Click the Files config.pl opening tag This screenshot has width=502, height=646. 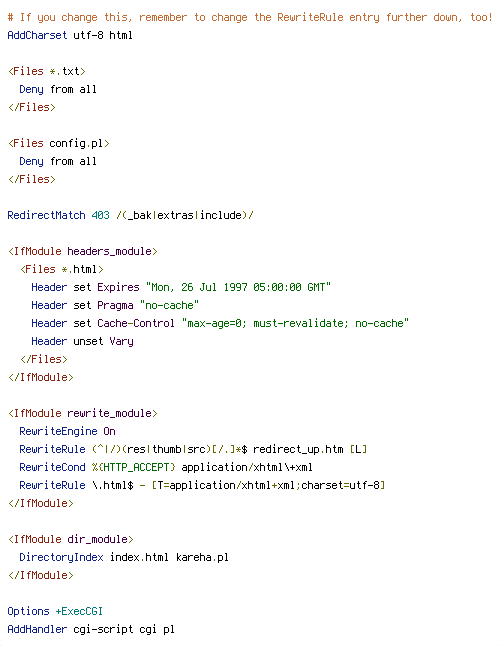(x=59, y=143)
